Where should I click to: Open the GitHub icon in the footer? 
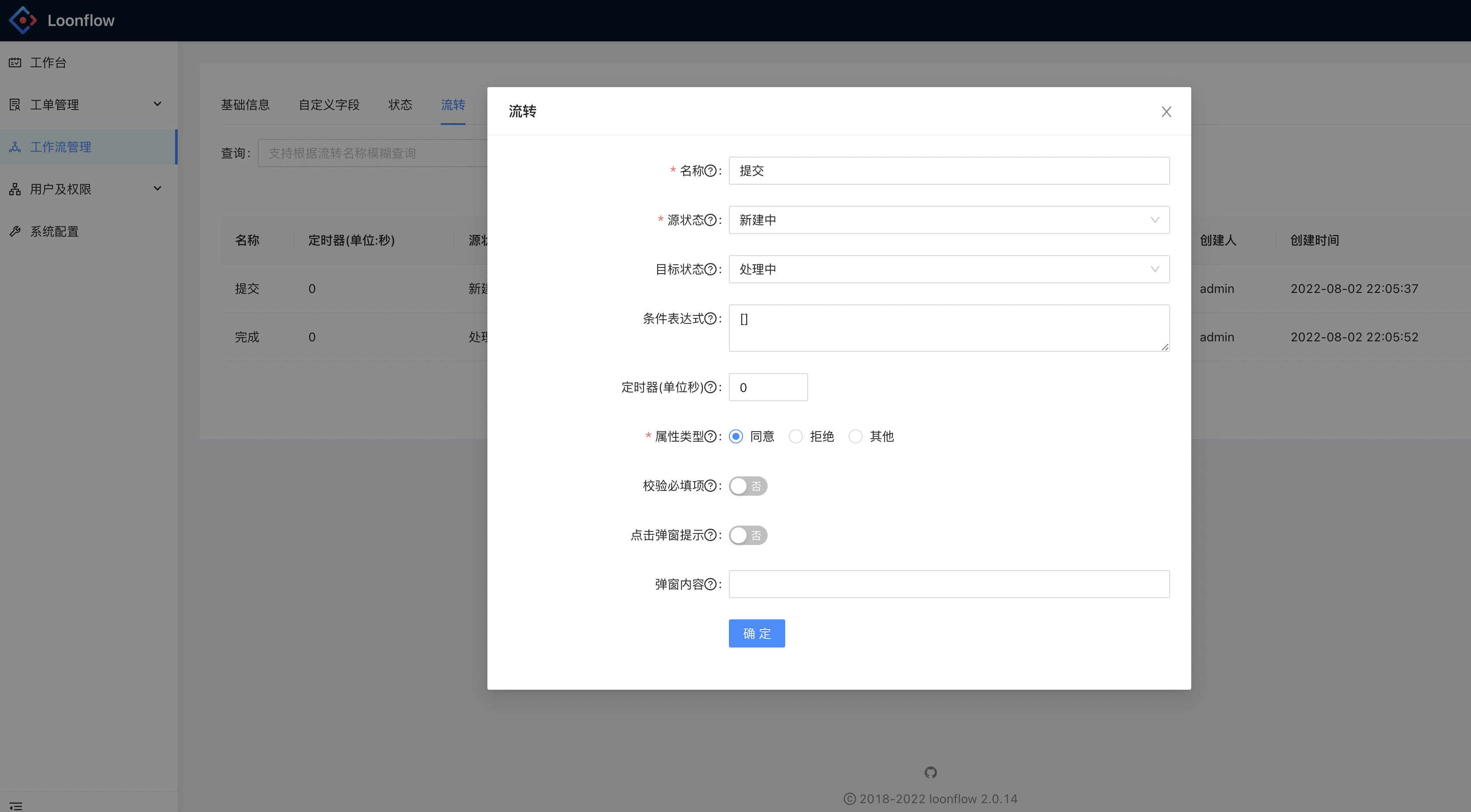(931, 772)
